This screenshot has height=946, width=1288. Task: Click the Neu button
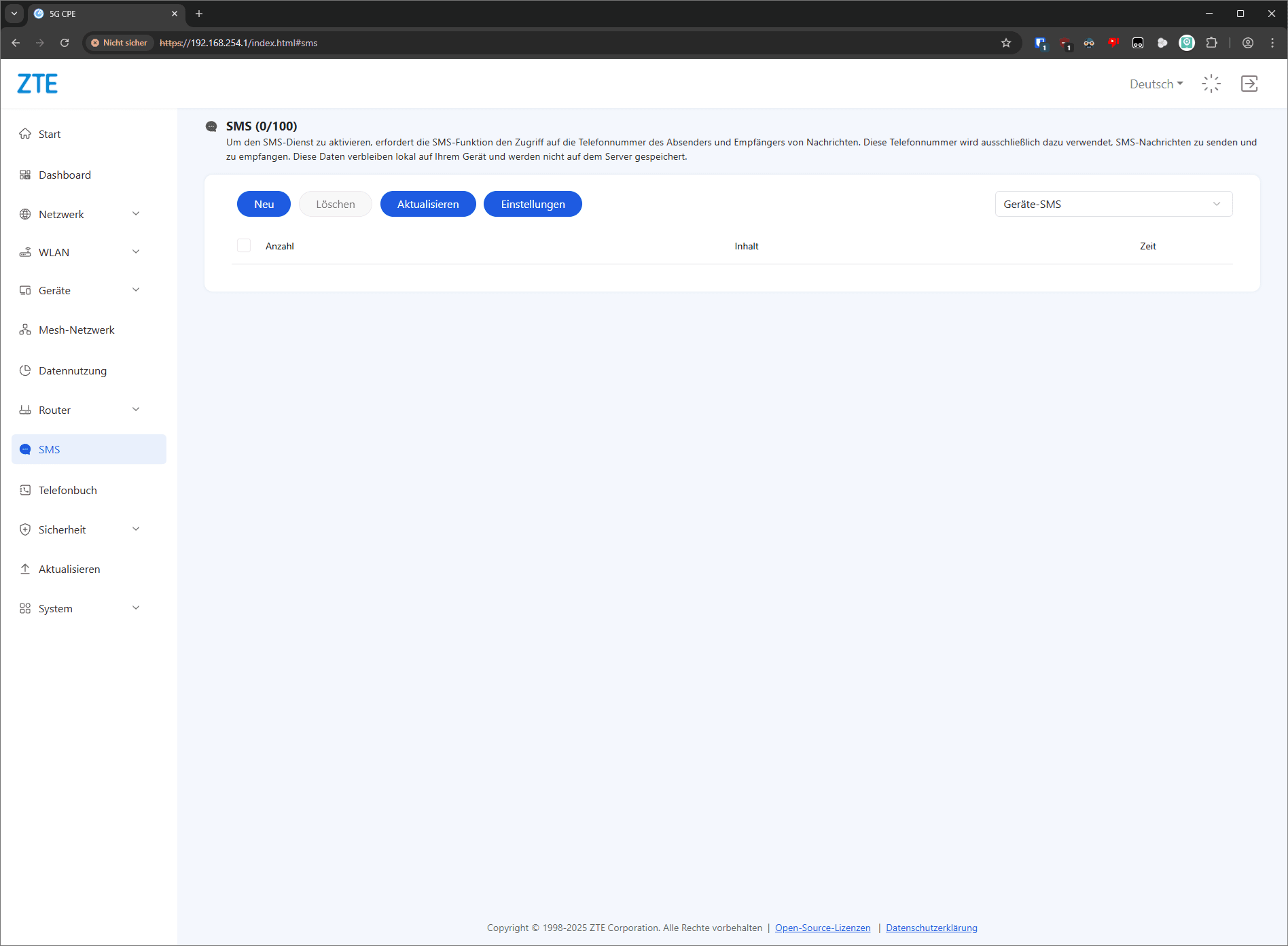click(264, 204)
